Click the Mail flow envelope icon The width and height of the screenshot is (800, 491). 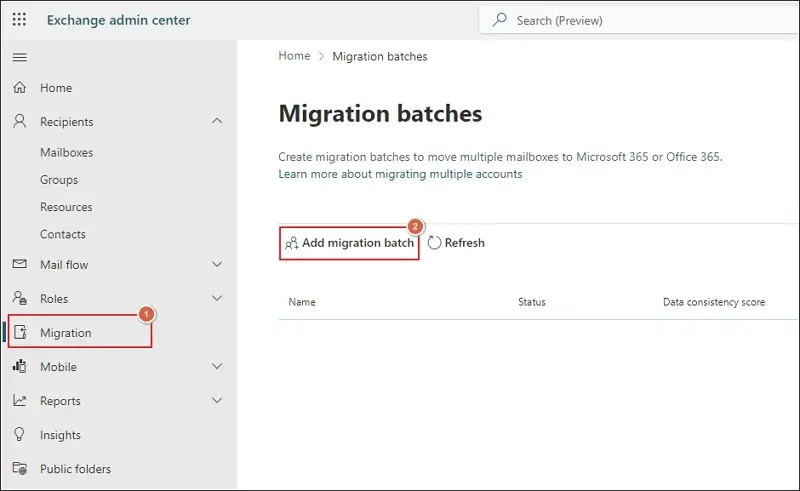tap(19, 264)
